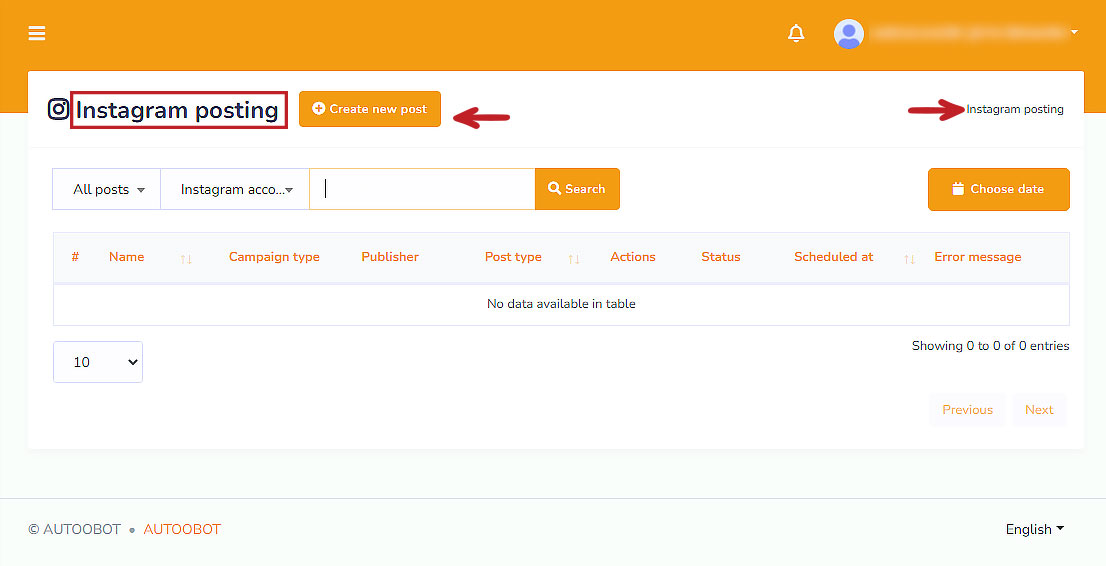Click the user profile avatar
The width and height of the screenshot is (1106, 566).
tap(849, 33)
